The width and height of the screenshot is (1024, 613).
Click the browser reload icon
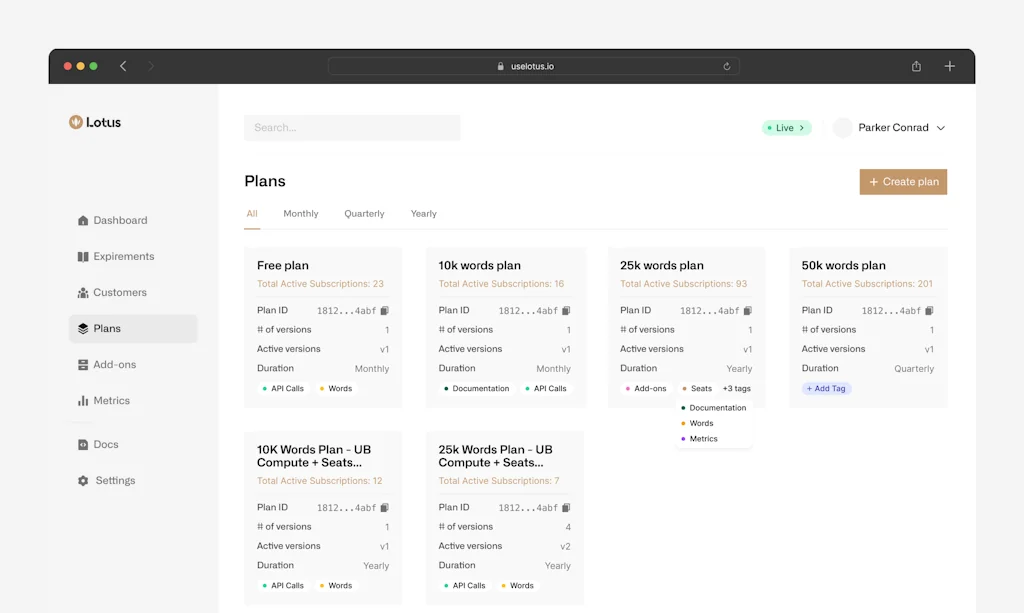tap(727, 66)
